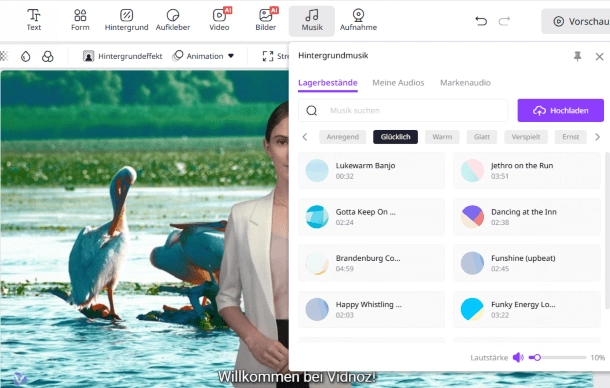The image size is (610, 388).
Task: Click the search magnifier icon
Action: pyautogui.click(x=312, y=111)
